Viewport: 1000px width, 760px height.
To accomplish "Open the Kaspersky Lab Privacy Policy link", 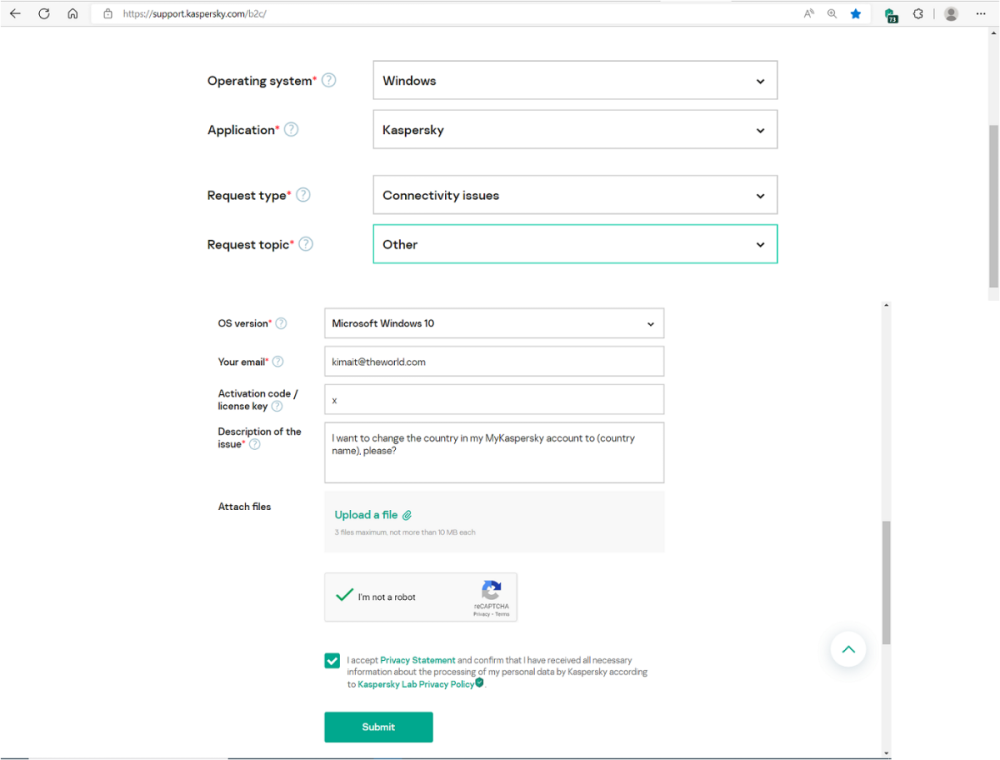I will [x=415, y=685].
